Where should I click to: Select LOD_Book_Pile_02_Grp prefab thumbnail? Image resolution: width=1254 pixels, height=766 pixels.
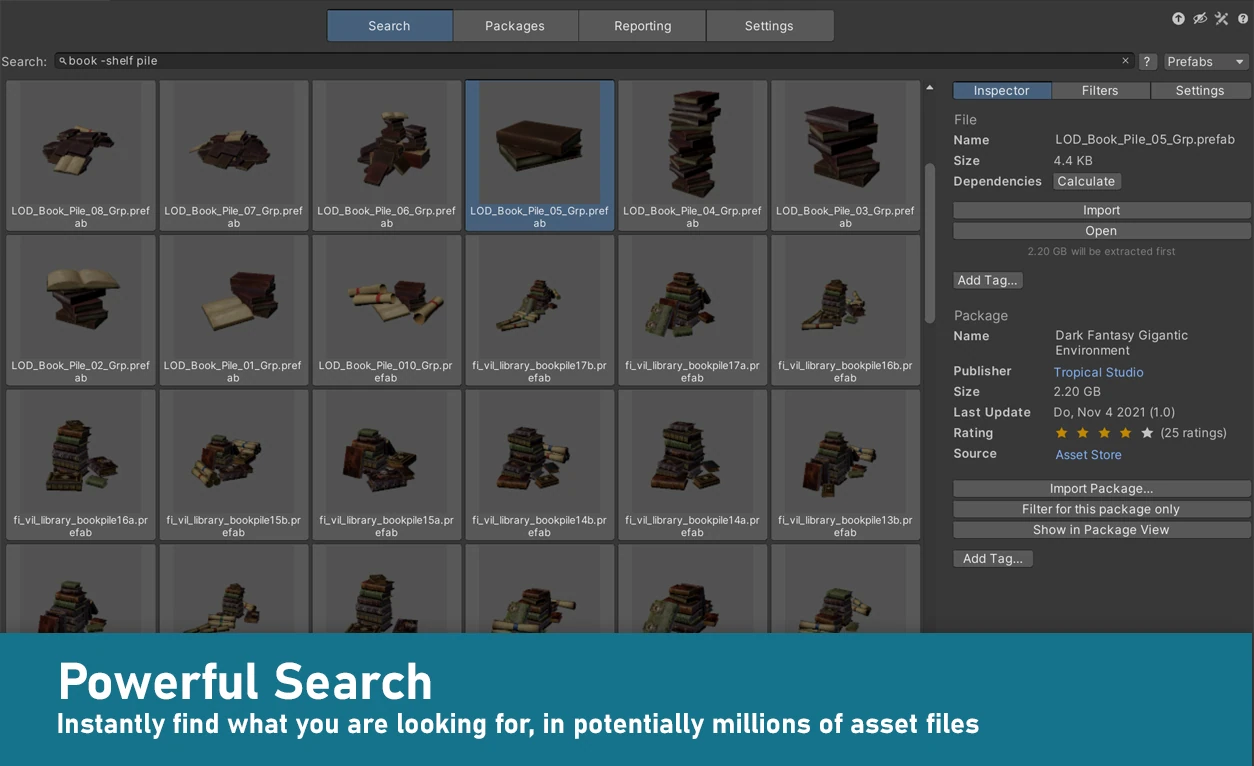pos(81,311)
